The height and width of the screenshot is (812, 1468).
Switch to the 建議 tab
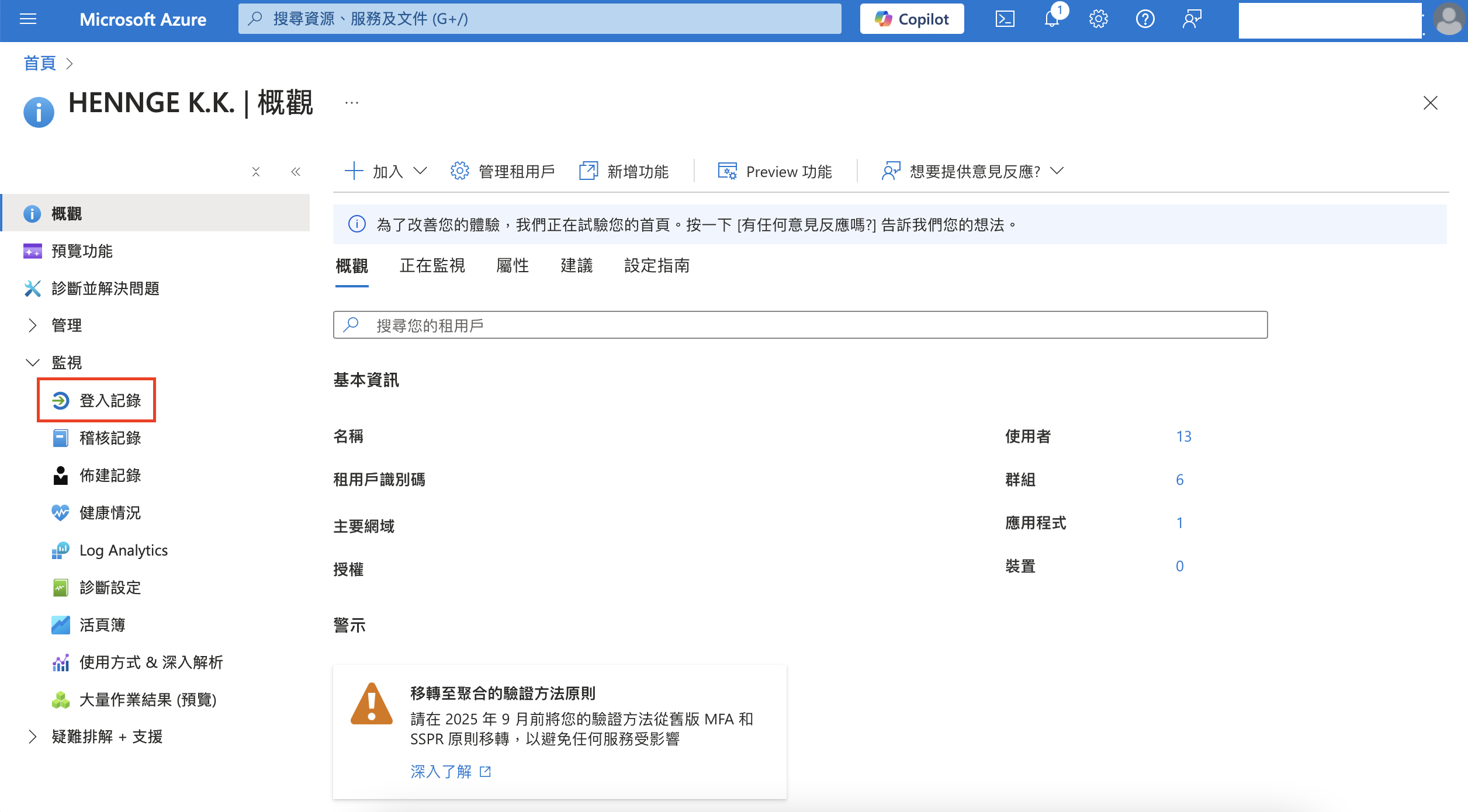click(577, 266)
